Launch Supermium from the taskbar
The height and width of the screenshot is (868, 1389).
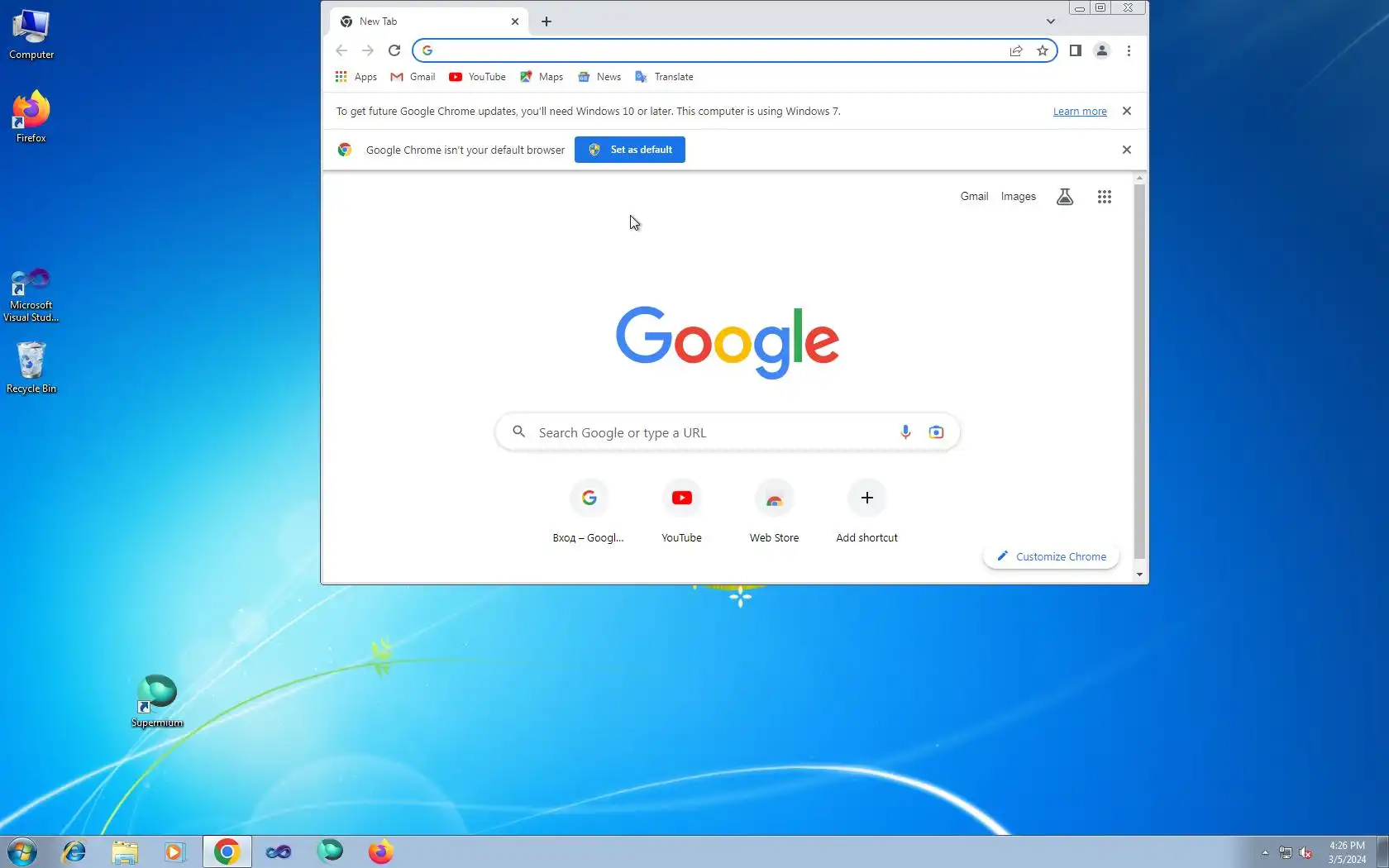[x=330, y=851]
